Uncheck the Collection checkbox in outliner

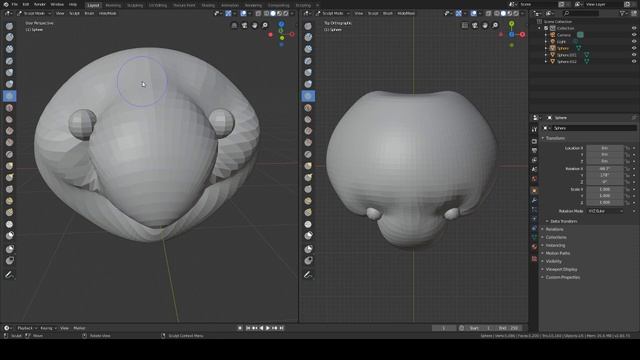click(546, 28)
